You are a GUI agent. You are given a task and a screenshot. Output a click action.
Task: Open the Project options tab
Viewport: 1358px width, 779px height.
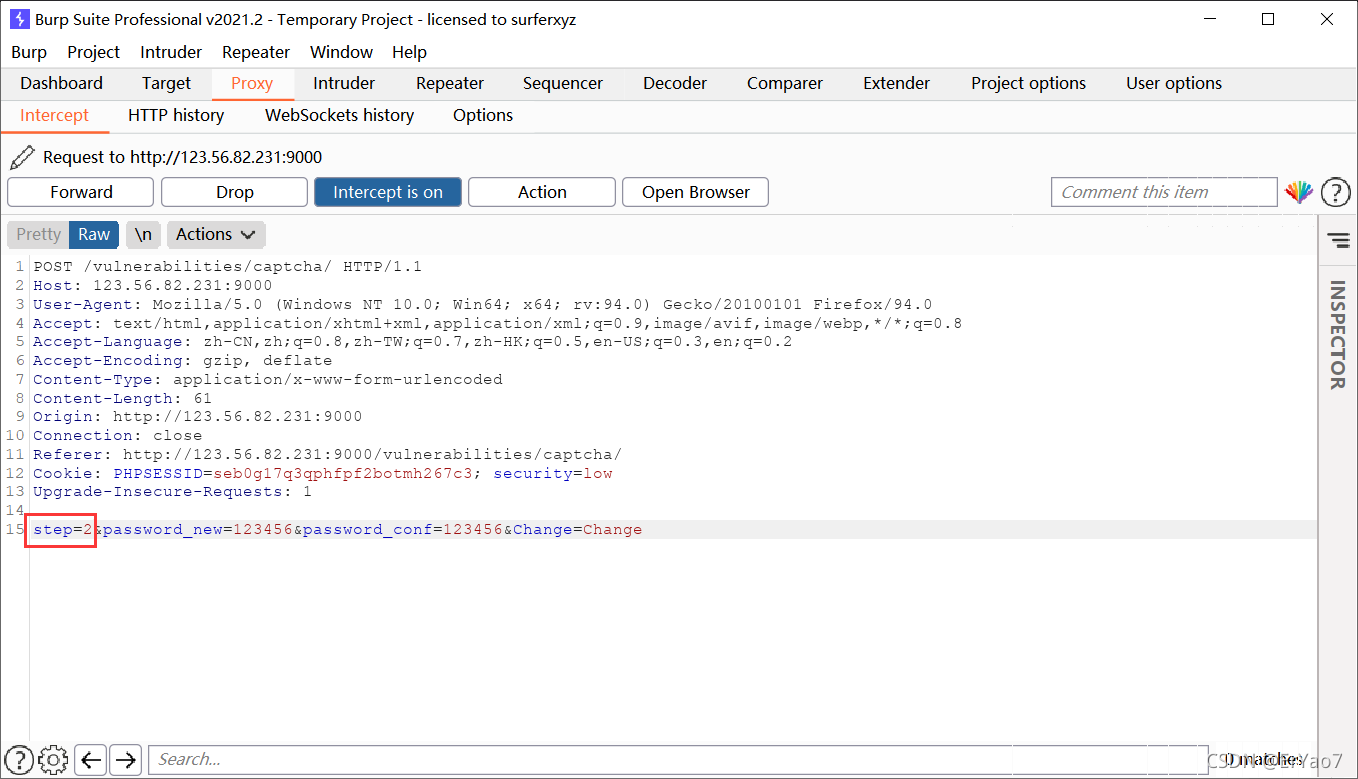pyautogui.click(x=1028, y=83)
